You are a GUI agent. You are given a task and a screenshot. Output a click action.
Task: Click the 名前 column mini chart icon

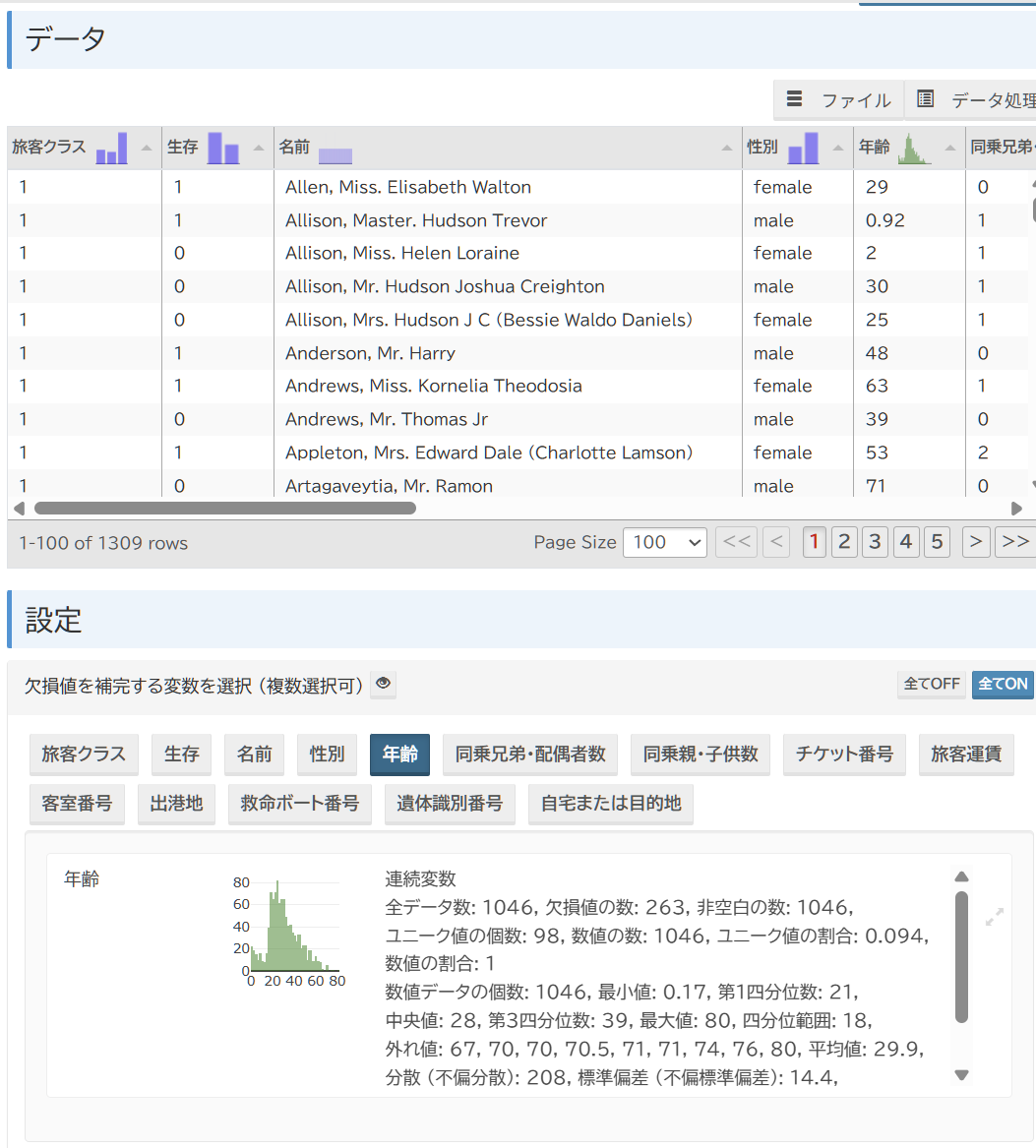point(335,154)
